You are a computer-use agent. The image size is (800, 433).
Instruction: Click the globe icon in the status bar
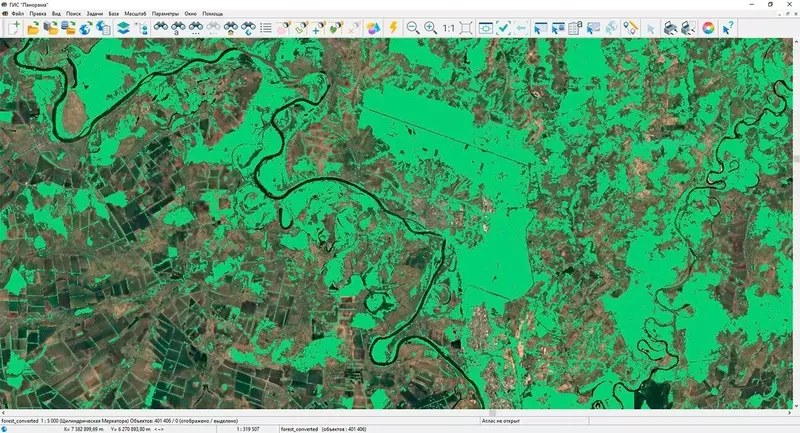click(x=4, y=429)
